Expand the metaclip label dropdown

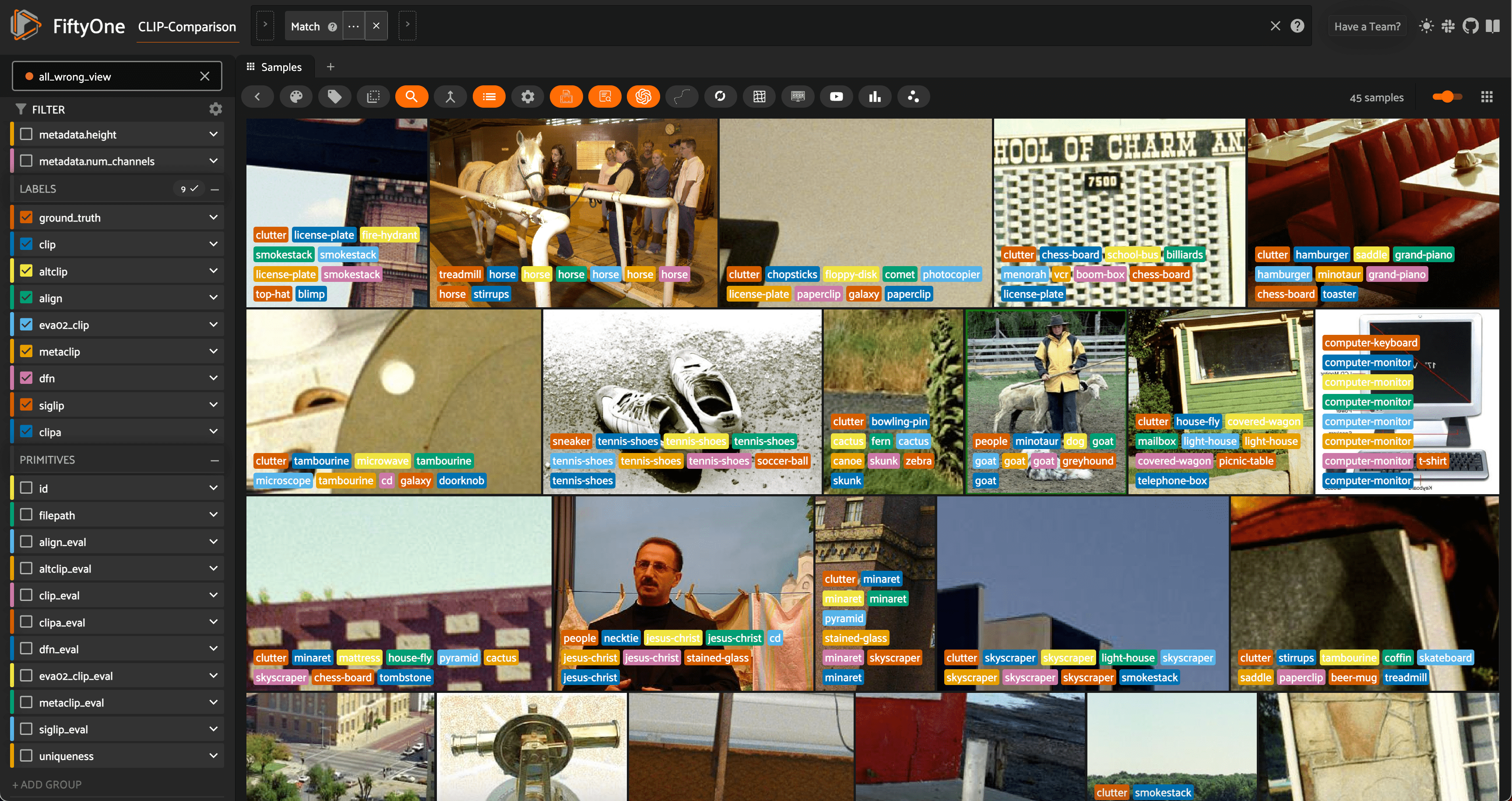pyautogui.click(x=213, y=351)
